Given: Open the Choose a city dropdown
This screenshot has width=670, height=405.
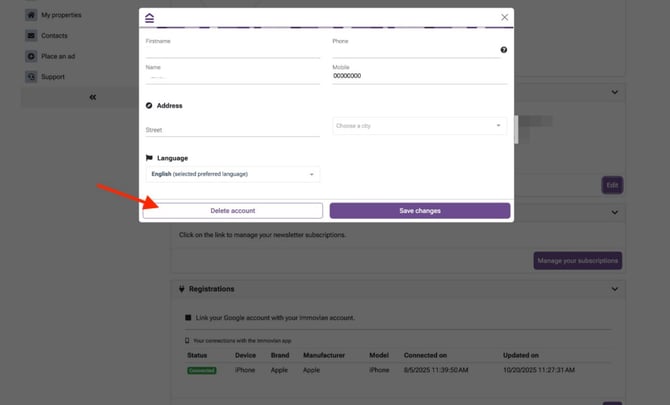Looking at the screenshot, I should (x=419, y=126).
